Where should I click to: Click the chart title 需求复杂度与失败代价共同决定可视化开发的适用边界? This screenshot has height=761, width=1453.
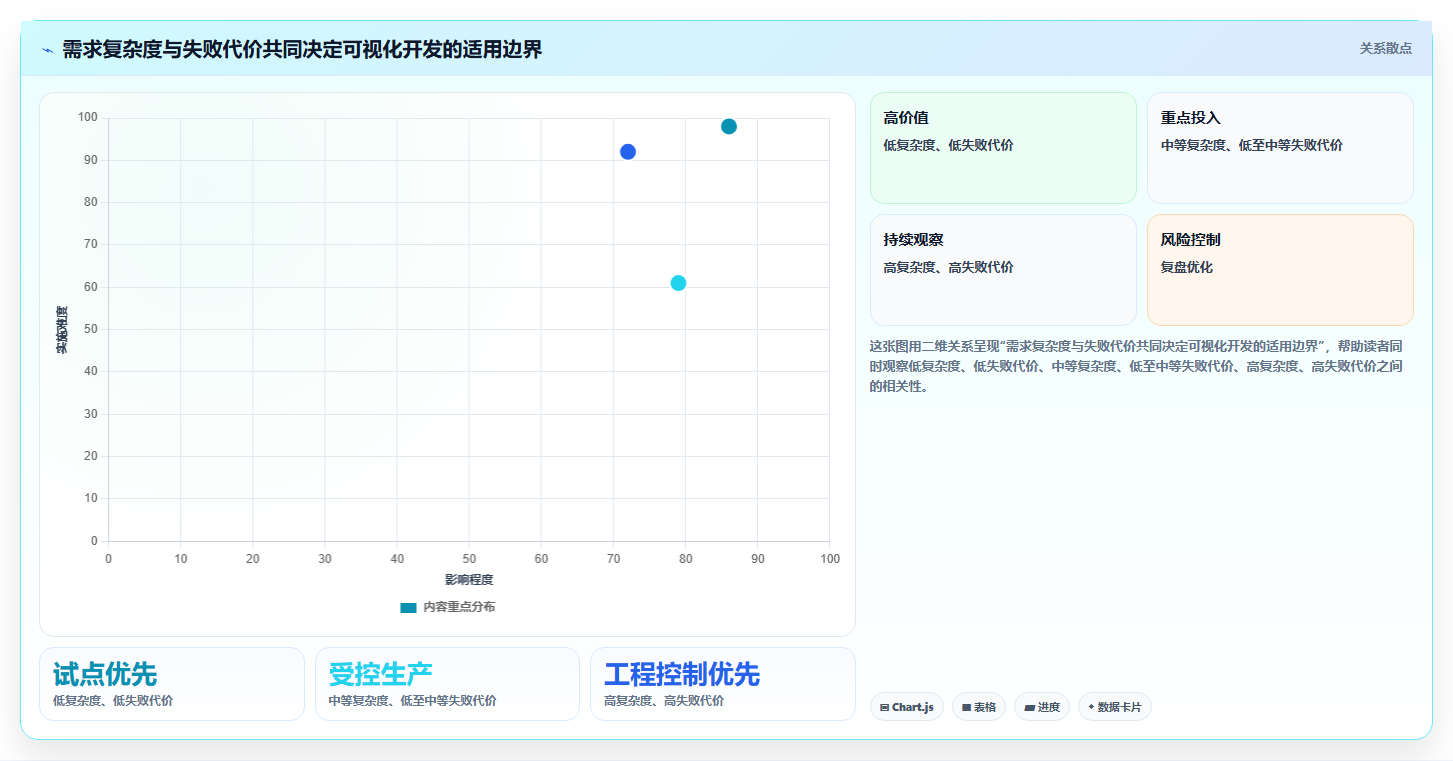click(x=302, y=49)
